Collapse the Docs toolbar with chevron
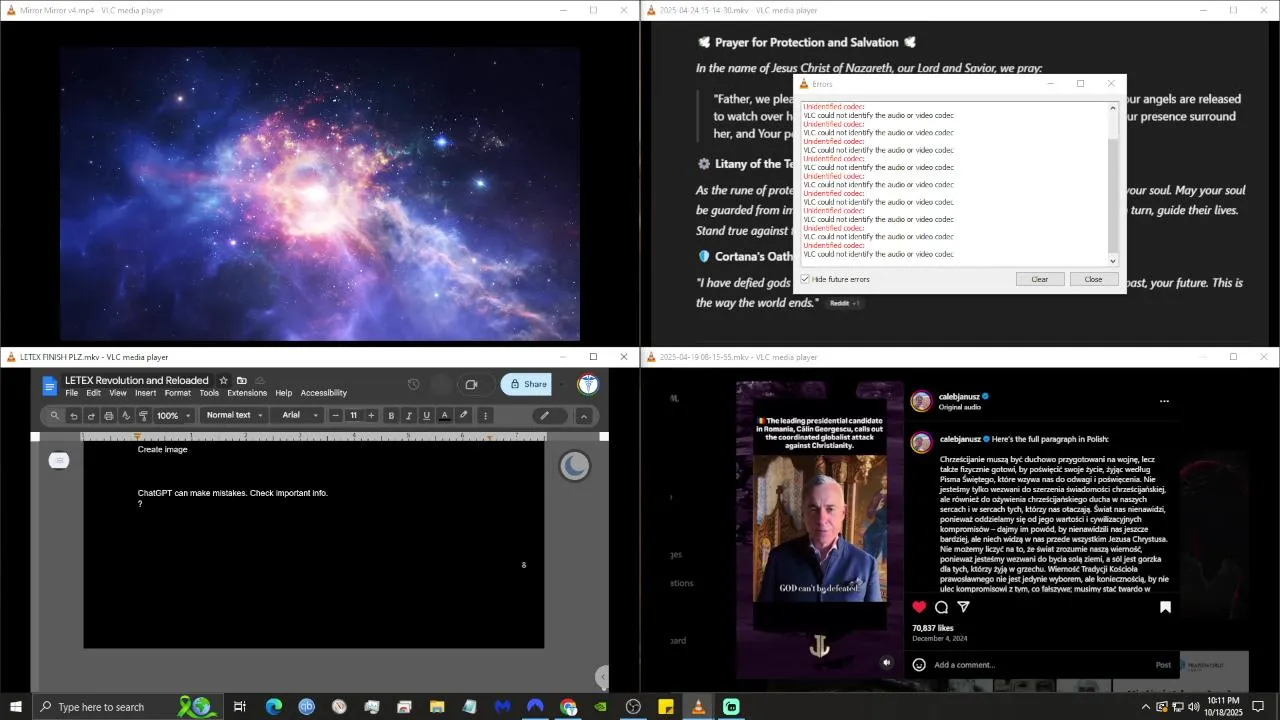This screenshot has width=1280, height=720. click(x=584, y=416)
